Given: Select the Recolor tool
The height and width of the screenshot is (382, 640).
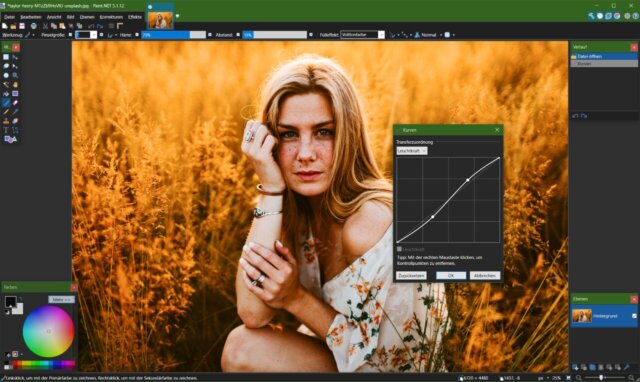Looking at the screenshot, I should [15, 121].
